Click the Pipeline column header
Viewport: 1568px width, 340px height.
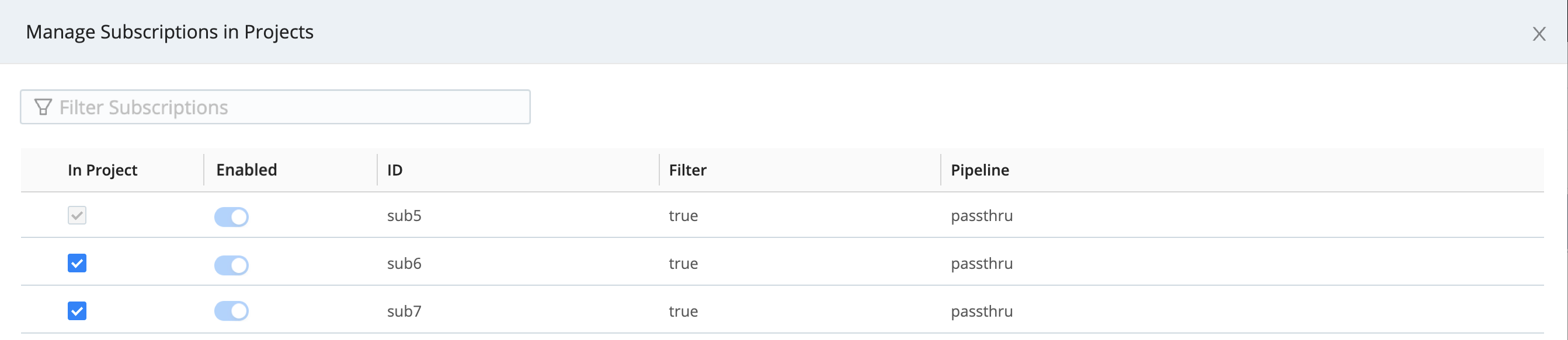(980, 170)
